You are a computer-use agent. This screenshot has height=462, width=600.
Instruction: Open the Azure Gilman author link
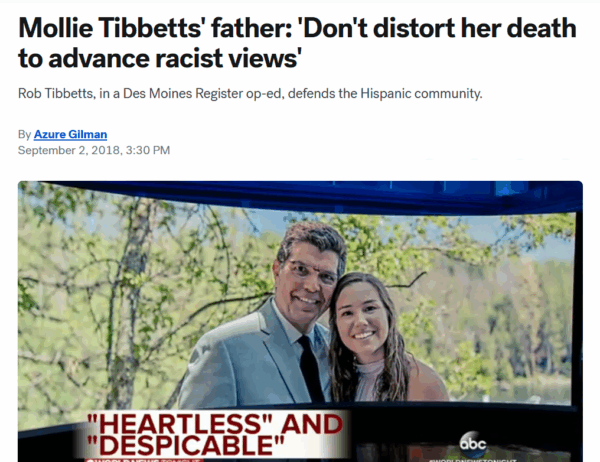click(70, 134)
